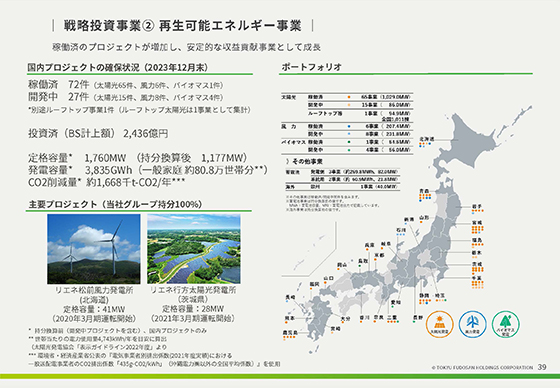Click the CO2削減量 約1,668千t-CO2/年 line
This screenshot has width=560, height=388.
pos(106,182)
